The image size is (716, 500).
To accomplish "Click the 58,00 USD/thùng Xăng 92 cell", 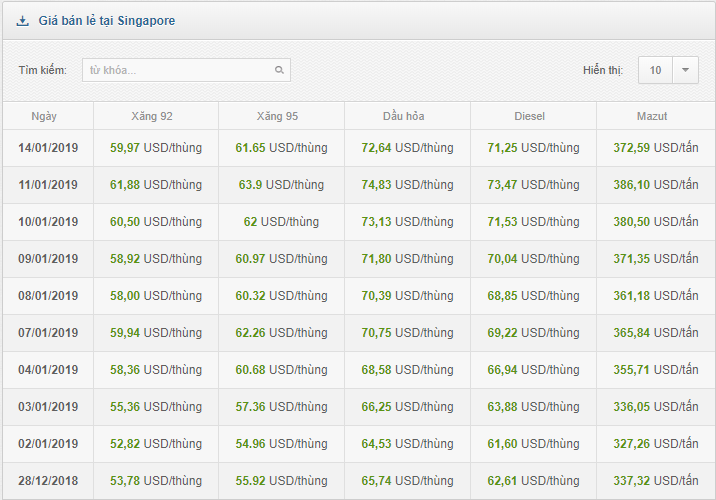I will click(156, 296).
